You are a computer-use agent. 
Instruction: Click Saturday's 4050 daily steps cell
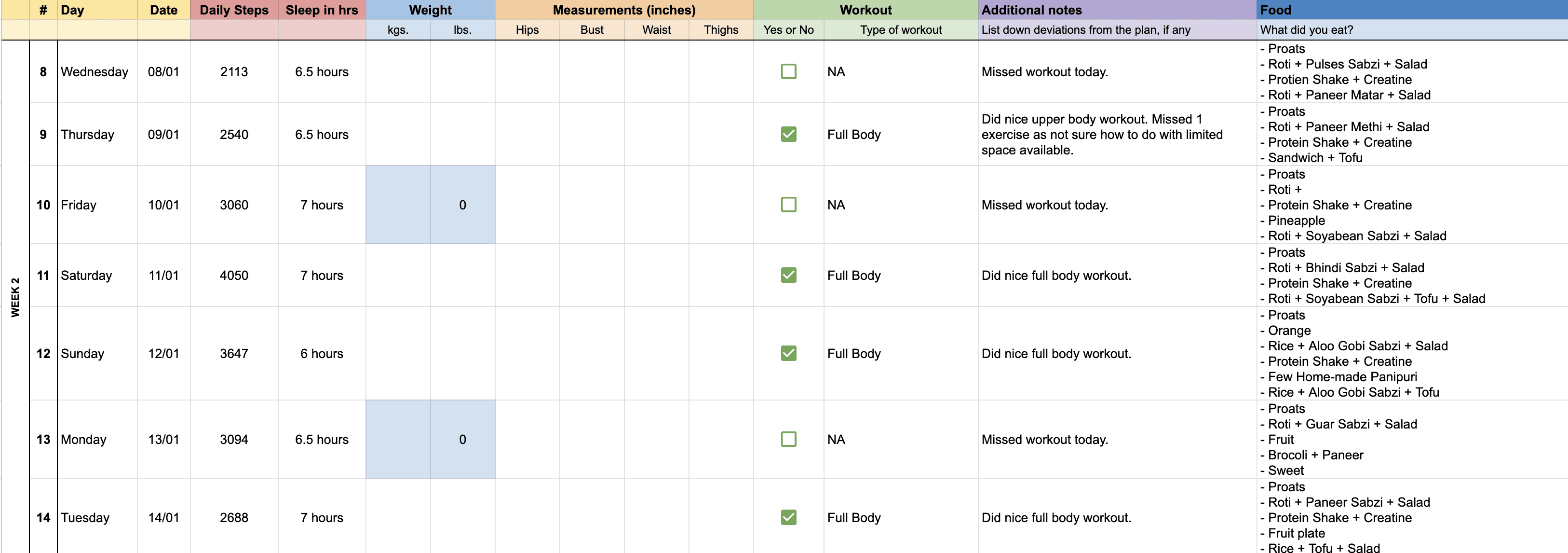point(234,275)
